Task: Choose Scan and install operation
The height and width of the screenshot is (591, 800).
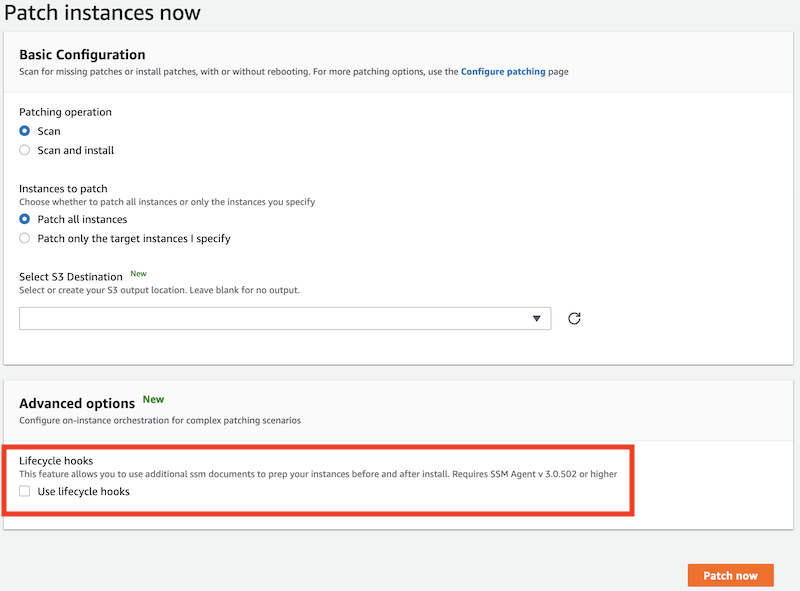Action: [24, 150]
